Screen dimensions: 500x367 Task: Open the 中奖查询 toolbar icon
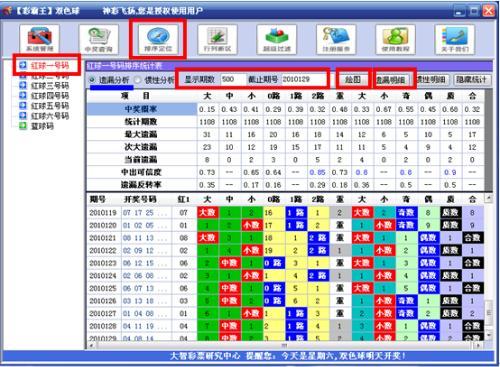(99, 39)
